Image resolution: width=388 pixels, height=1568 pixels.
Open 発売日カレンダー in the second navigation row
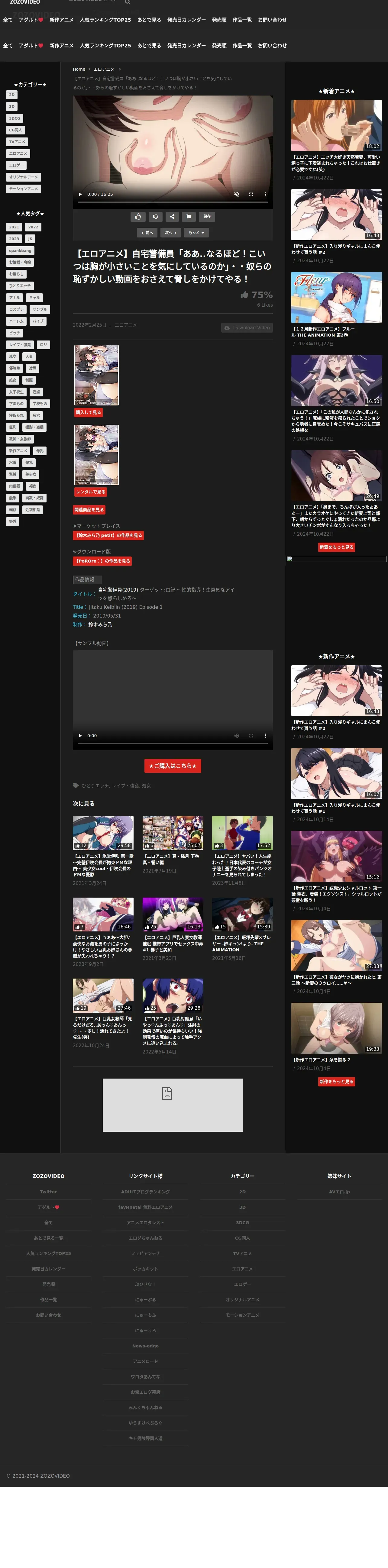(186, 46)
